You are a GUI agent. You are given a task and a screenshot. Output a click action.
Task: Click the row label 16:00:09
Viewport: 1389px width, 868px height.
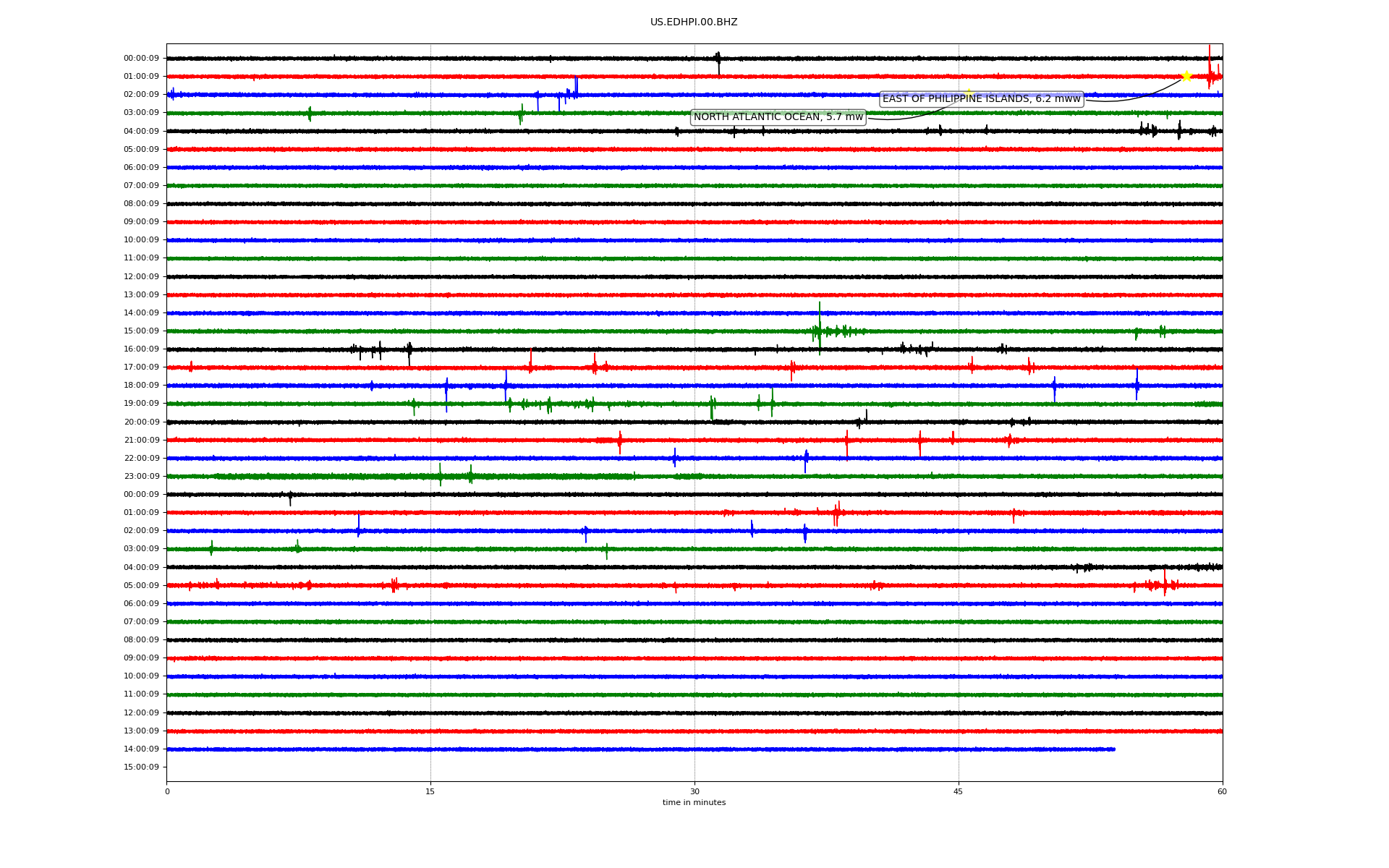tap(141, 349)
